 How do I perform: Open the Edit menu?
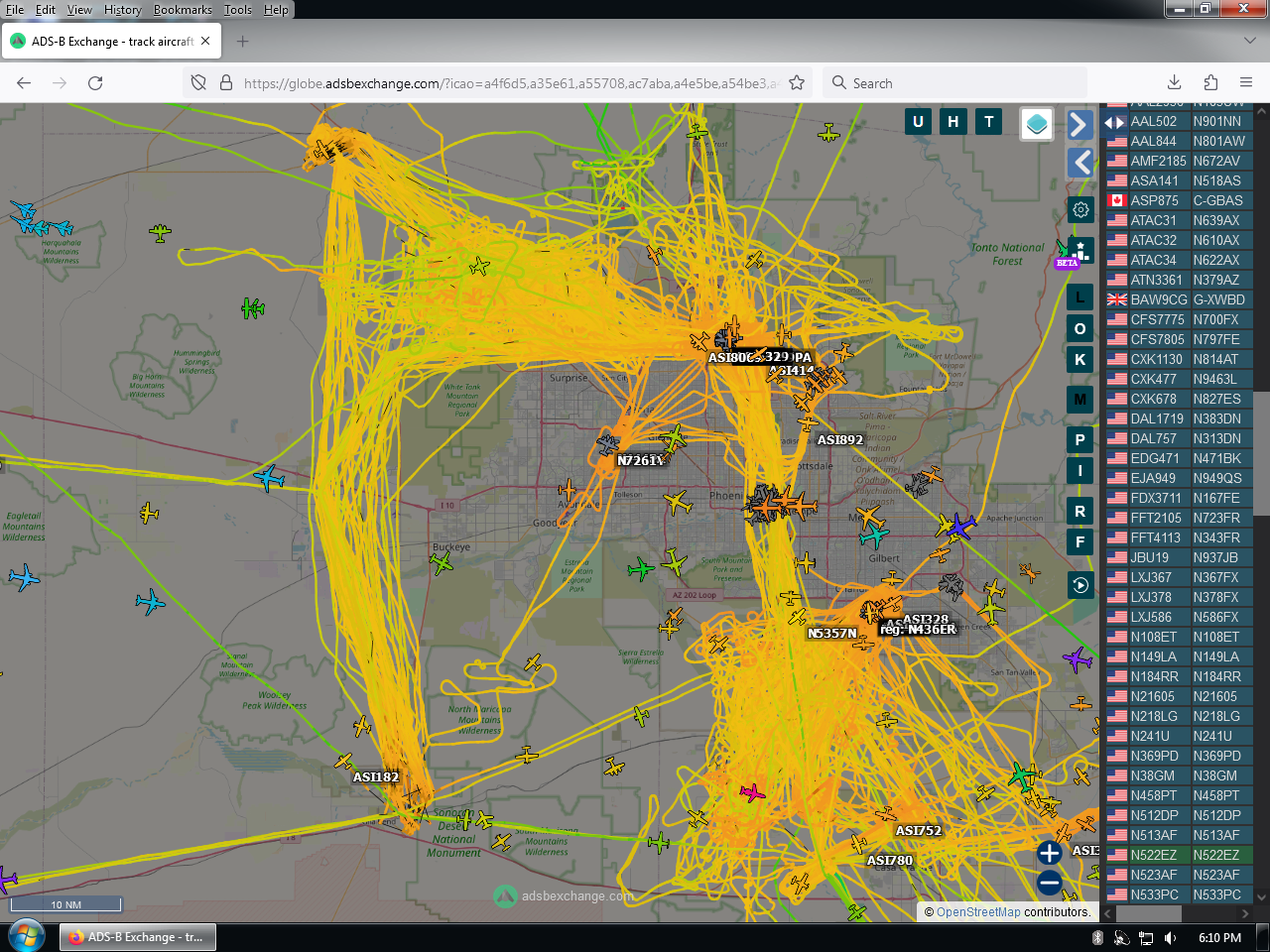[46, 10]
